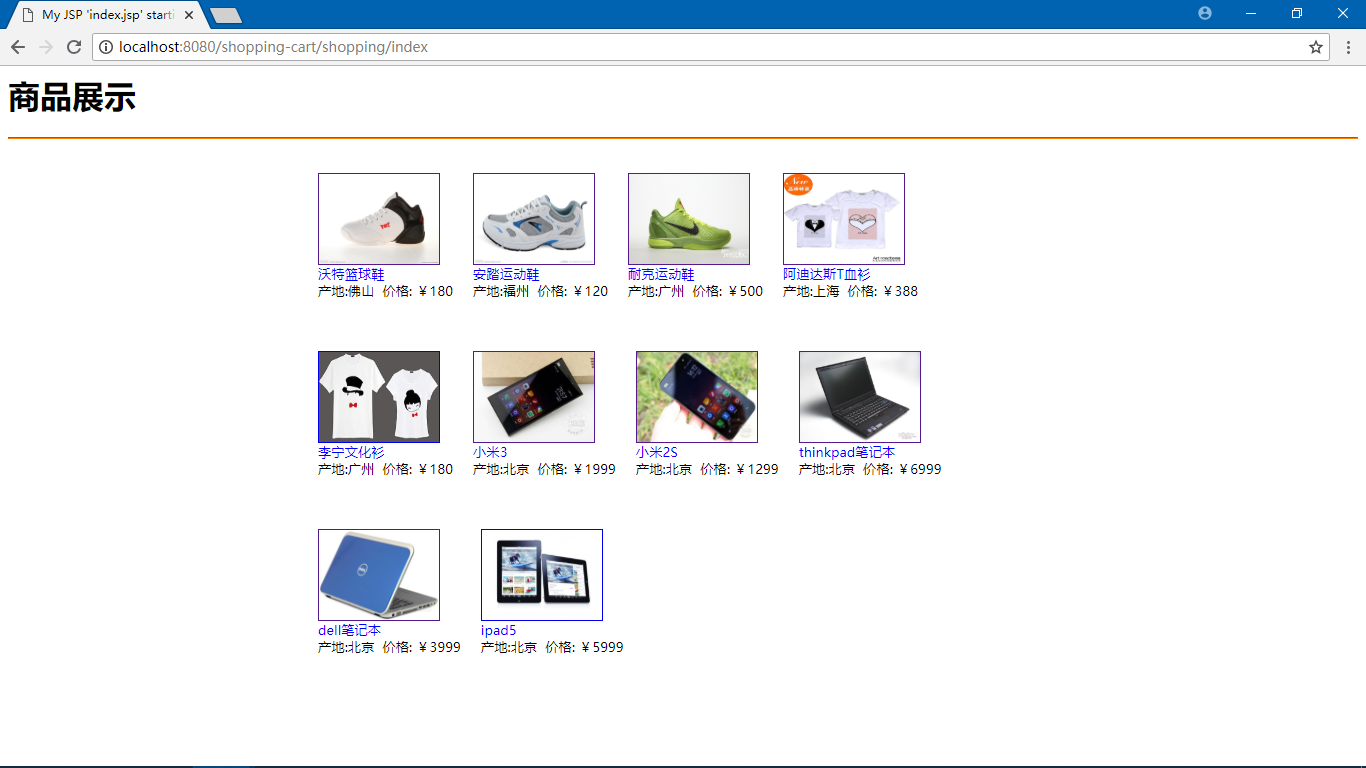Open the Chrome user profile icon

[x=1205, y=13]
